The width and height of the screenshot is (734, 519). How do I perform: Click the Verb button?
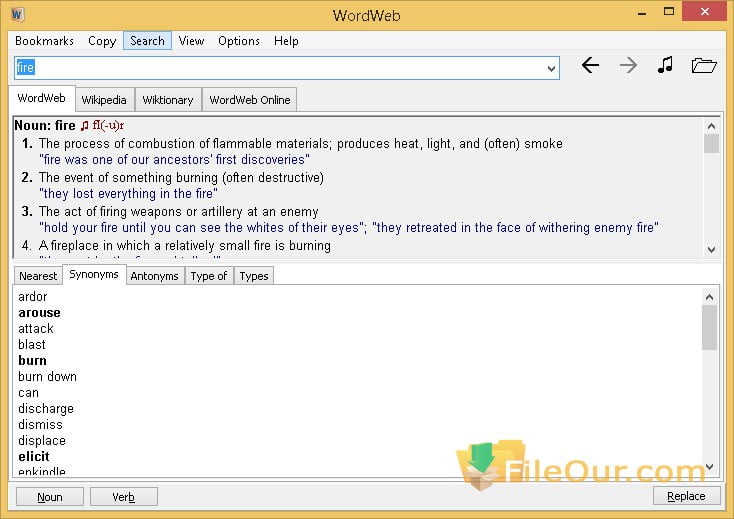(124, 497)
